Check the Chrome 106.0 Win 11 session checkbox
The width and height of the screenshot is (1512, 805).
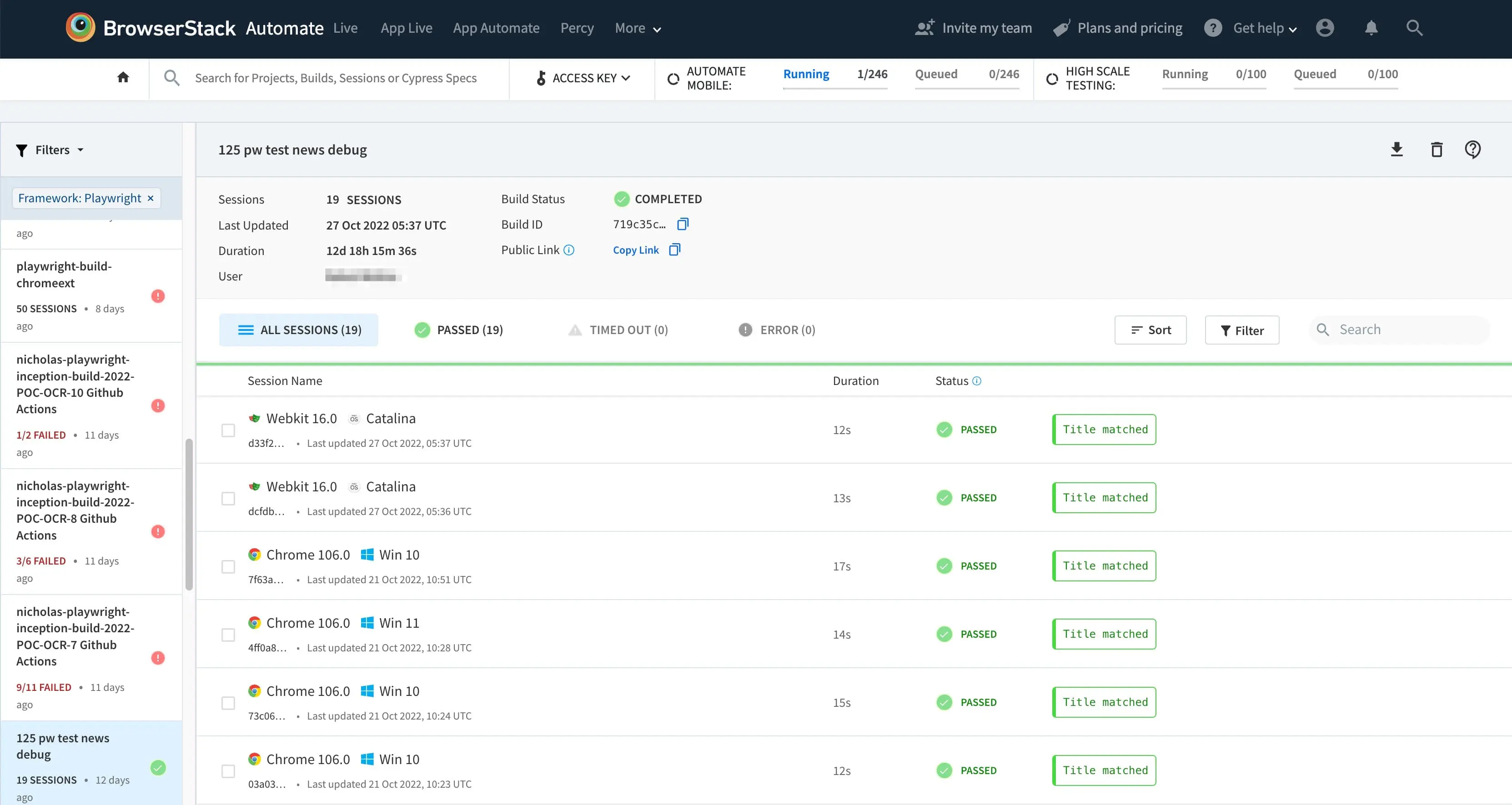click(228, 635)
